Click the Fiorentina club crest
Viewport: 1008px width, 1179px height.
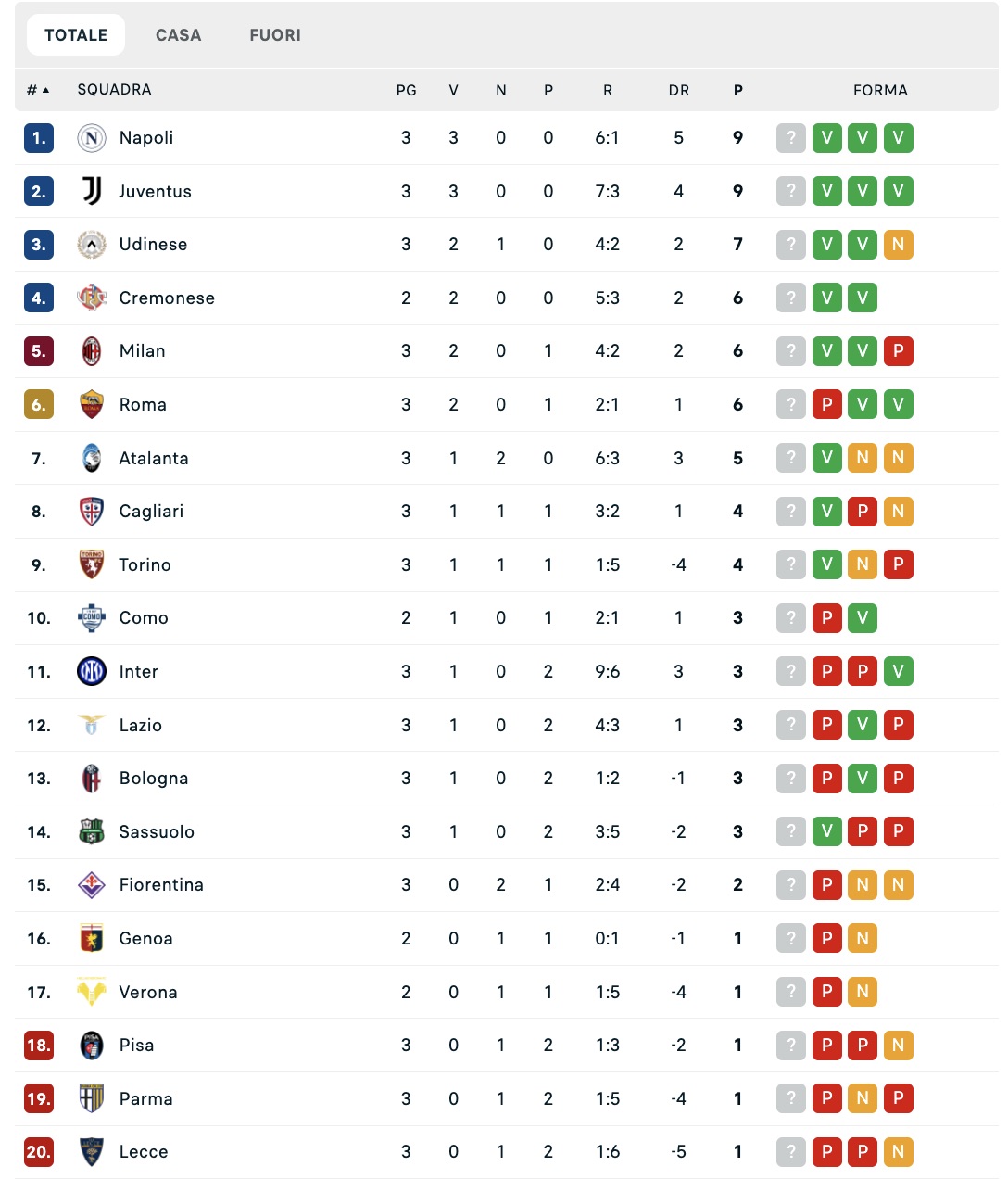(x=92, y=885)
